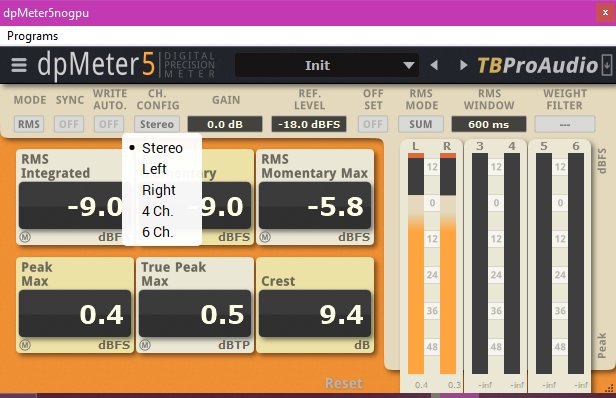Screen dimensions: 616x398
Task: Toggle WRITE AUTO. OFF switch
Action: (x=109, y=124)
